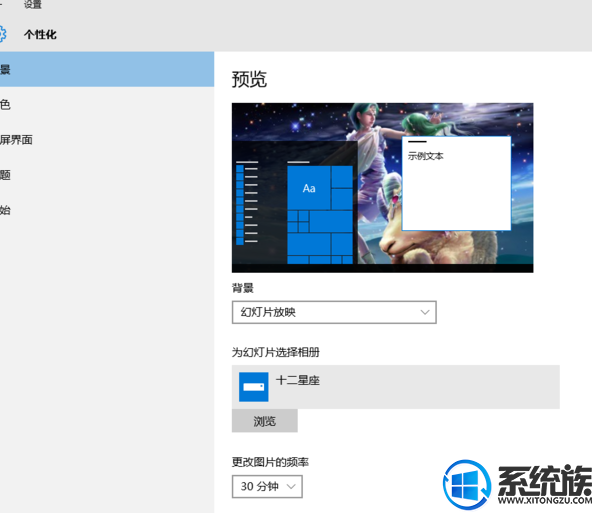
Task: Click the 个性化 title text
Action: (40, 35)
